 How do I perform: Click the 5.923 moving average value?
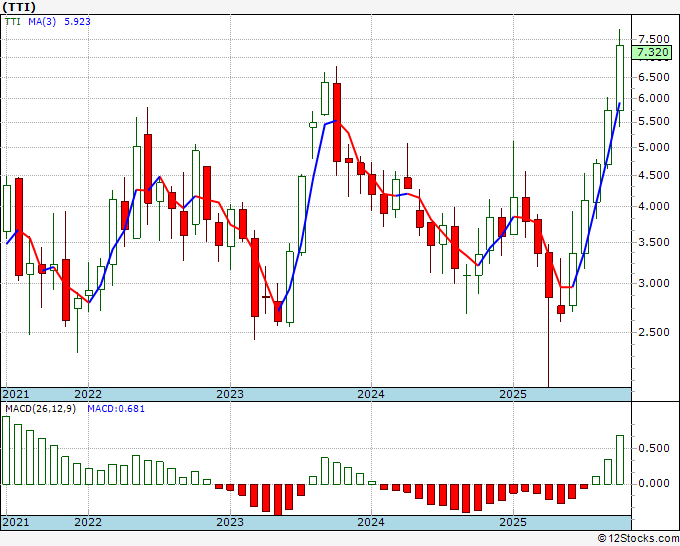pos(77,21)
